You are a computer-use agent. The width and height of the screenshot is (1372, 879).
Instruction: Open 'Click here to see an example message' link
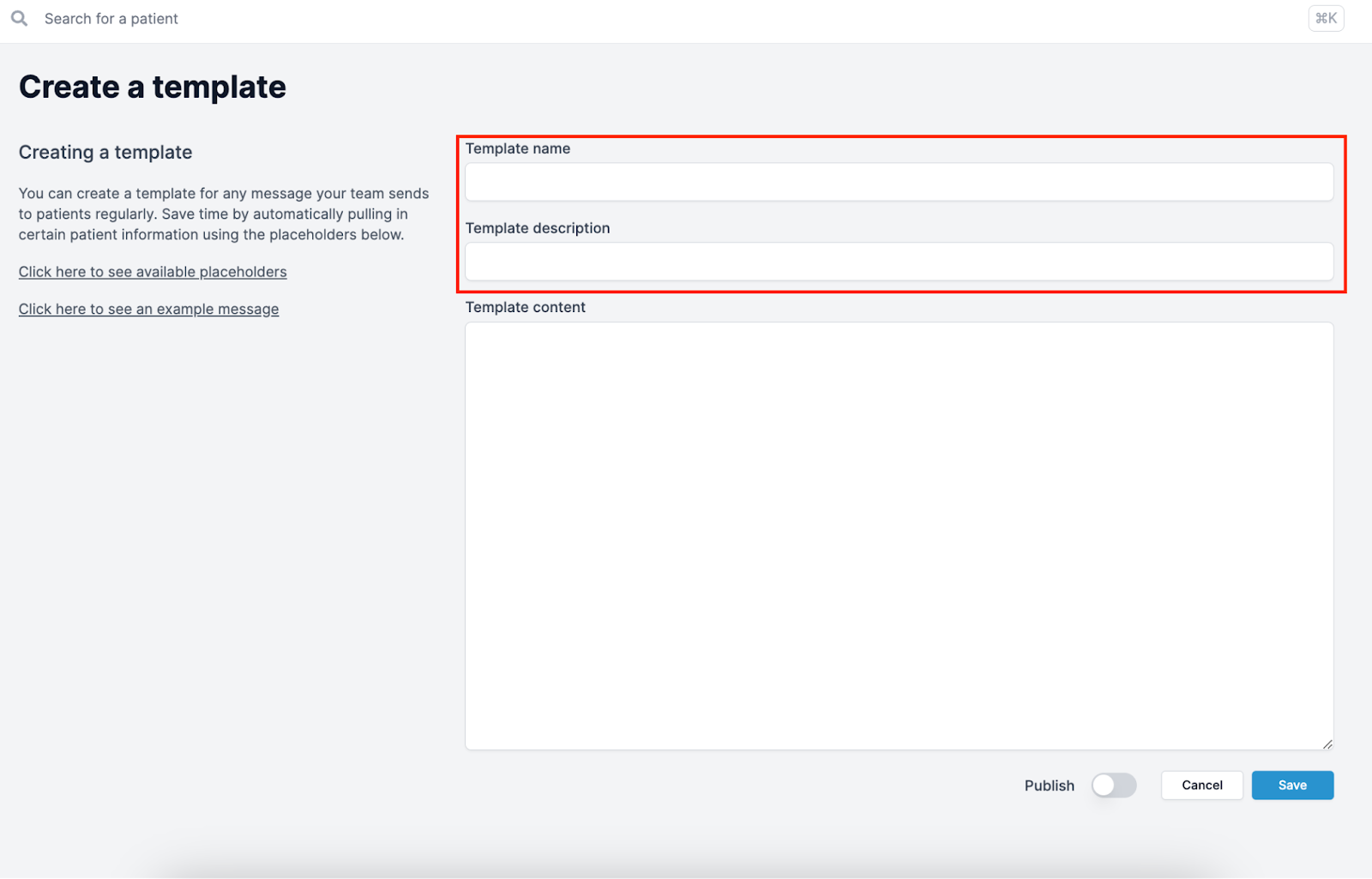[148, 309]
